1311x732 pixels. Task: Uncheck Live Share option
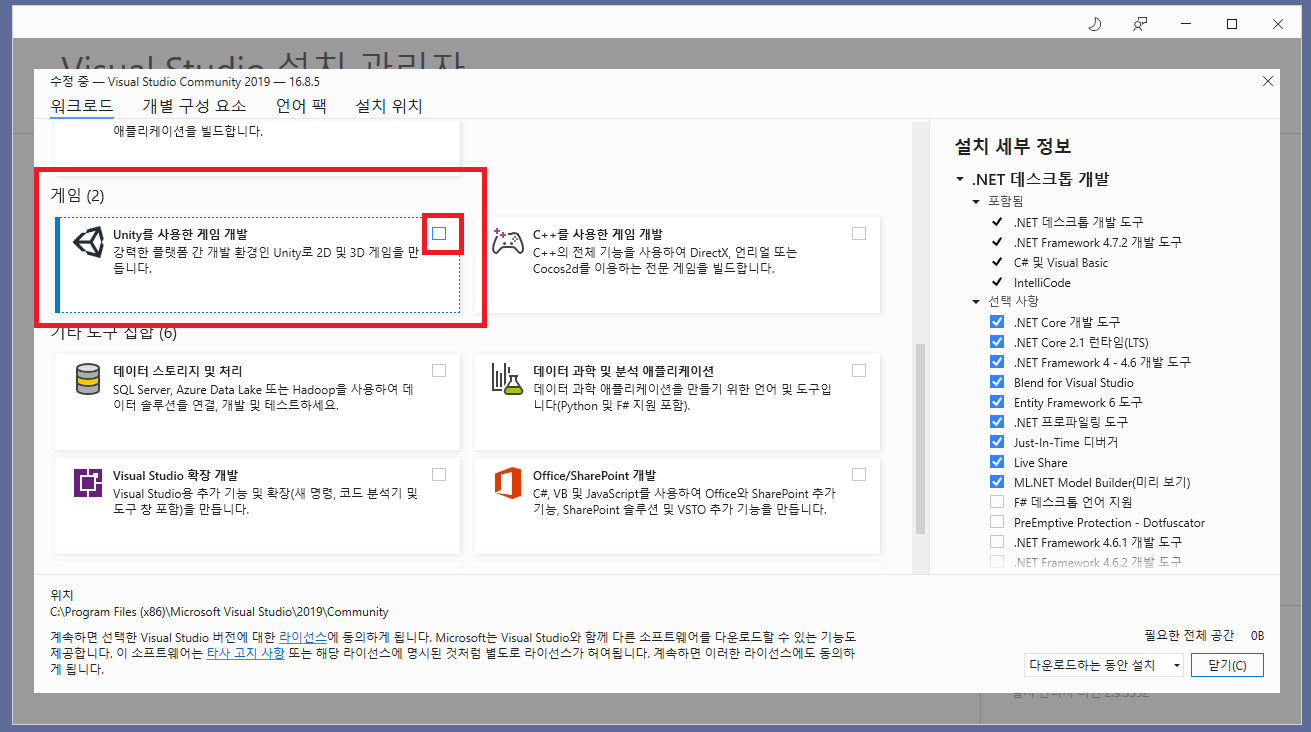(997, 462)
